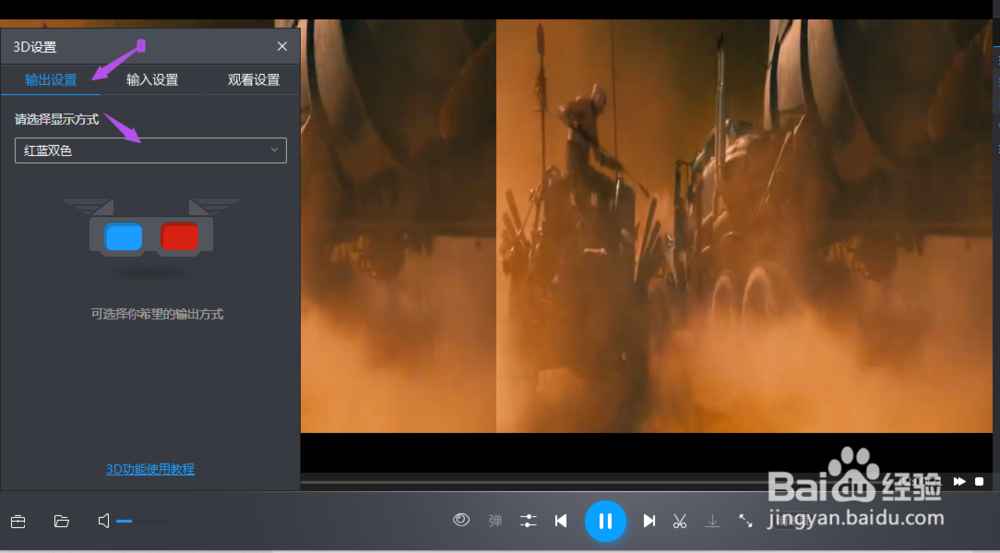
Task: Open the playback adjustment sliders icon
Action: click(x=528, y=521)
